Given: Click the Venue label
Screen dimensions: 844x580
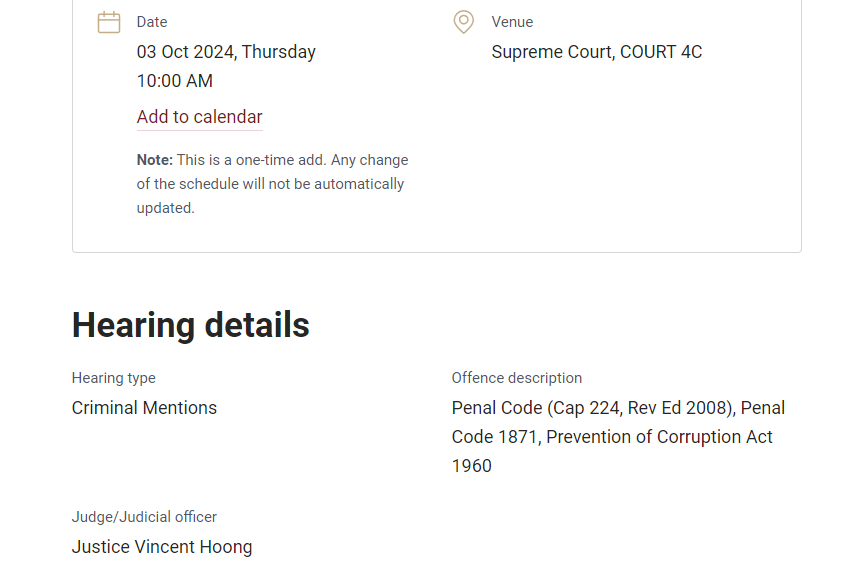Looking at the screenshot, I should pos(512,22).
